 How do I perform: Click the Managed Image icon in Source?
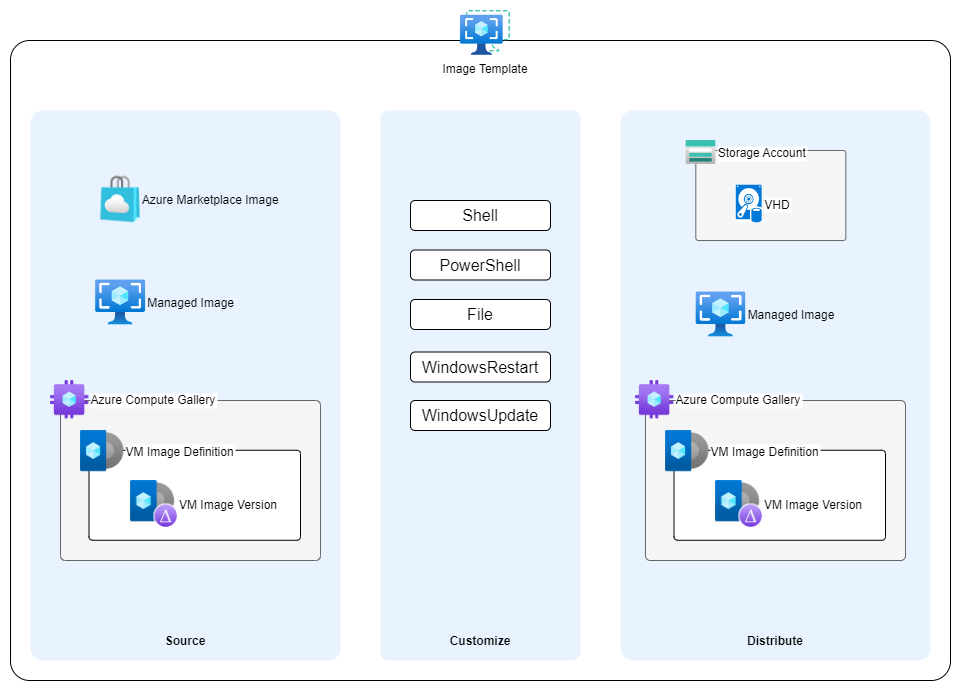click(x=120, y=302)
